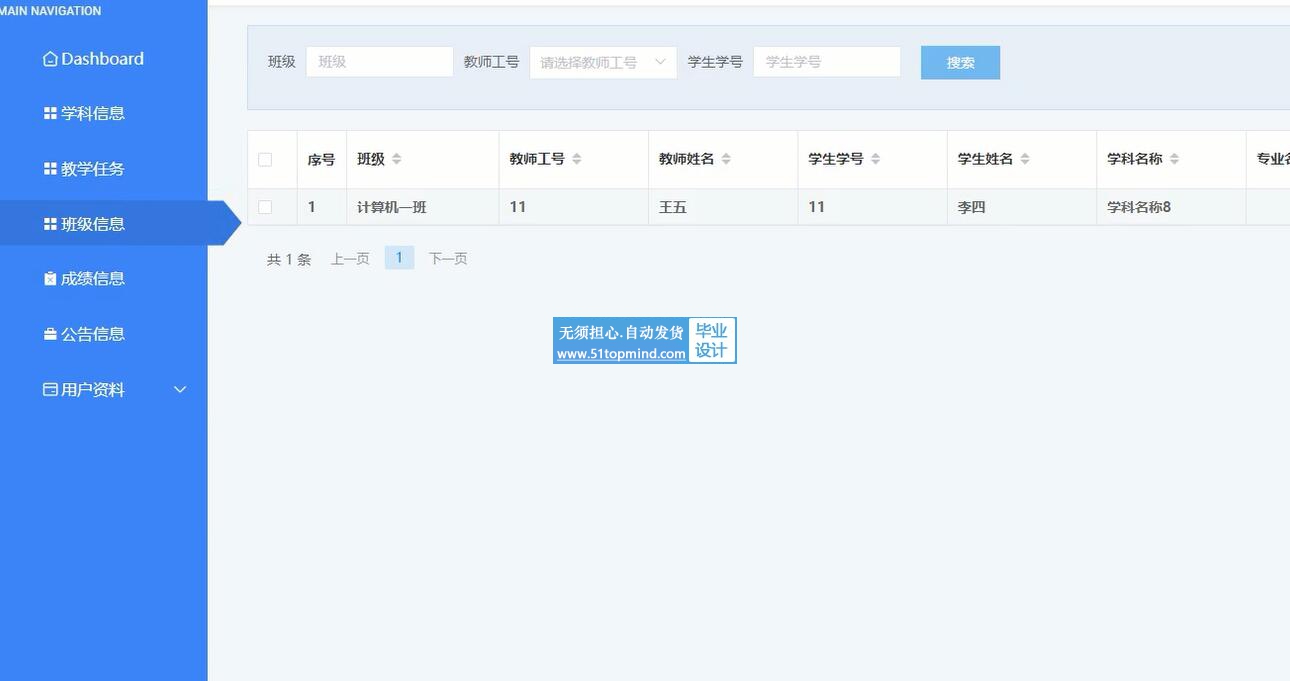Sort table by 班级 column arrows
1290x681 pixels.
coord(396,159)
